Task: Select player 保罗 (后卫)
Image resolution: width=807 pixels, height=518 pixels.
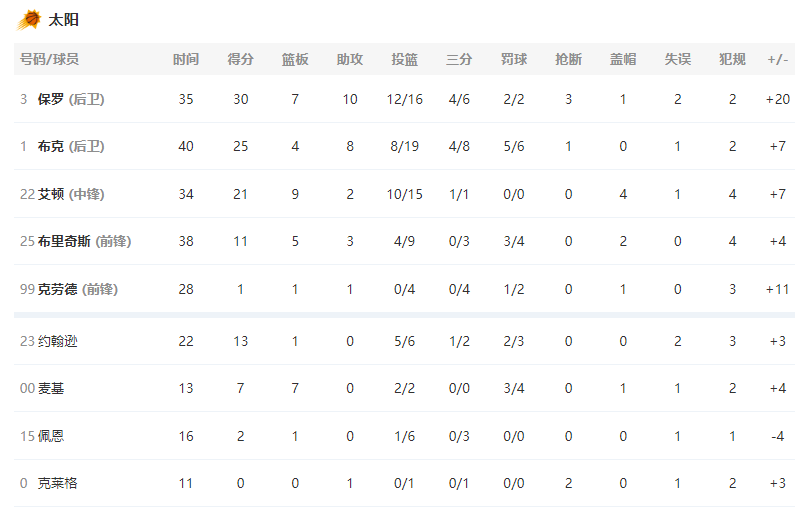Action: (x=71, y=99)
